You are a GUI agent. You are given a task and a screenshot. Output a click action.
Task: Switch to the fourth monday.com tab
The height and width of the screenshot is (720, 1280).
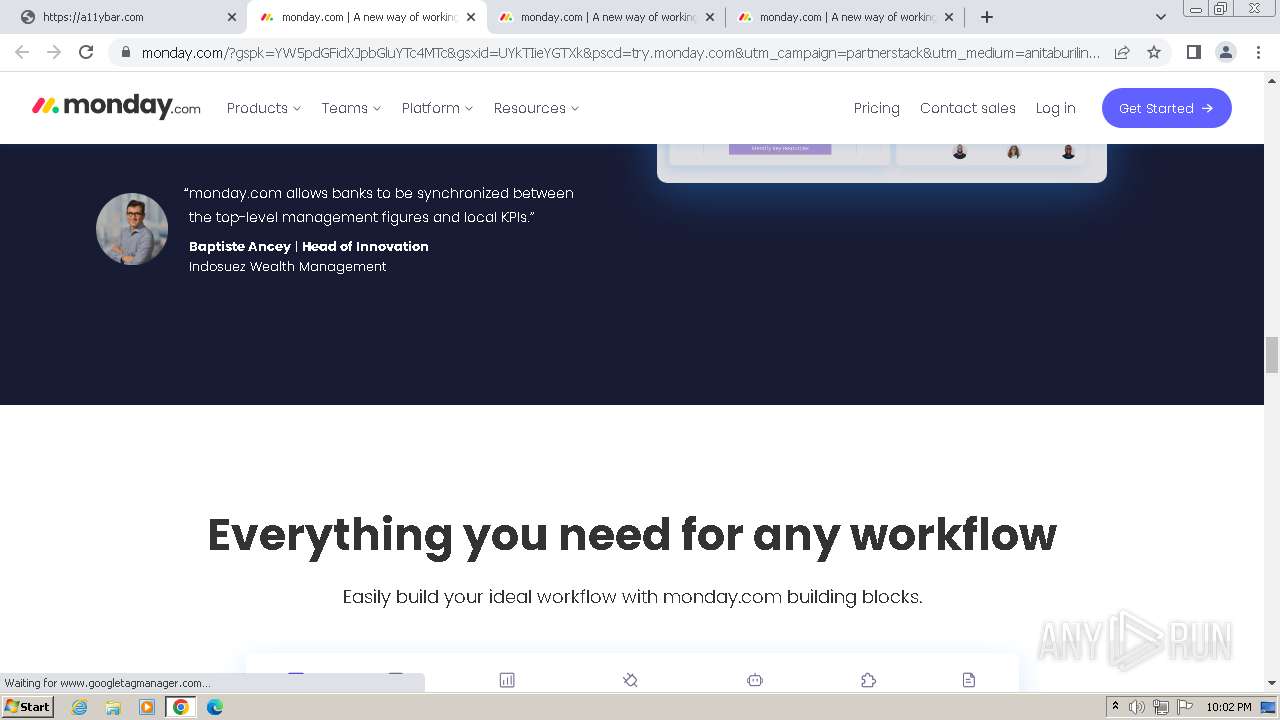tap(845, 17)
